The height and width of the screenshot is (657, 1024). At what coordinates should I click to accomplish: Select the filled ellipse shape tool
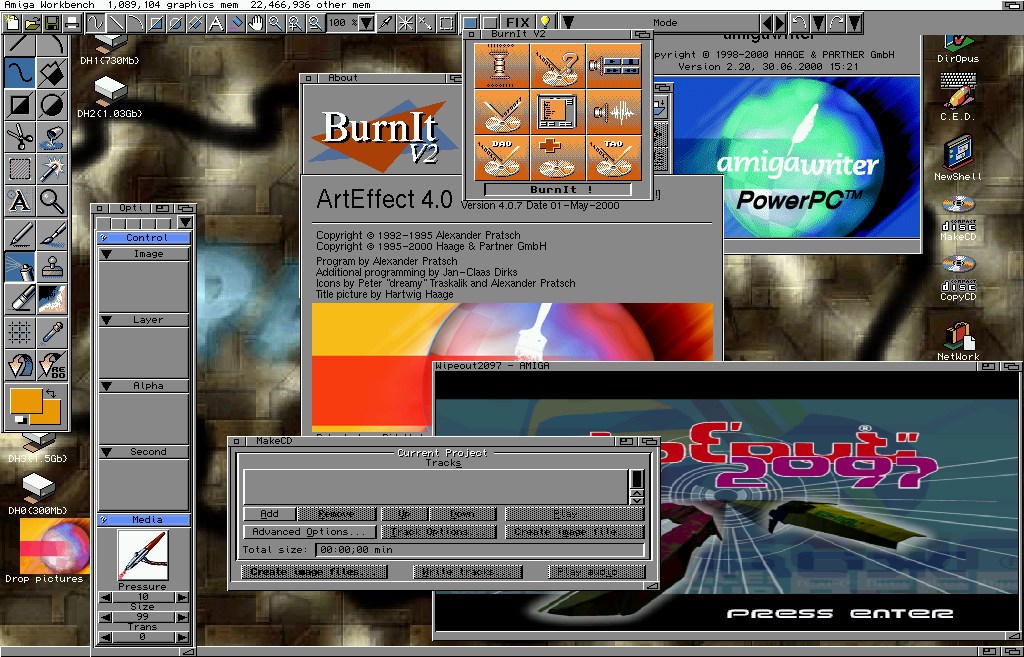(x=52, y=104)
